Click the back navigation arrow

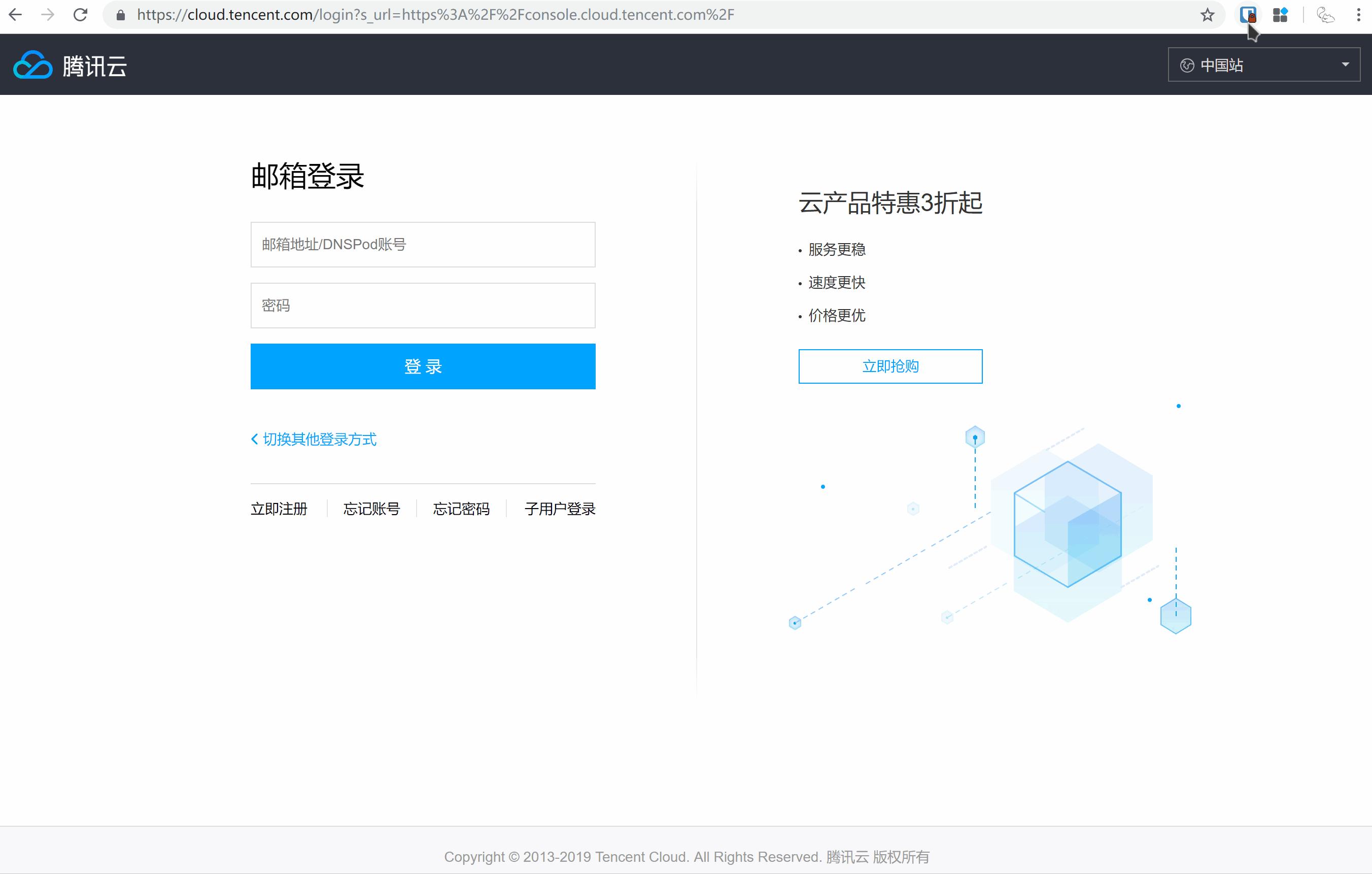[15, 14]
